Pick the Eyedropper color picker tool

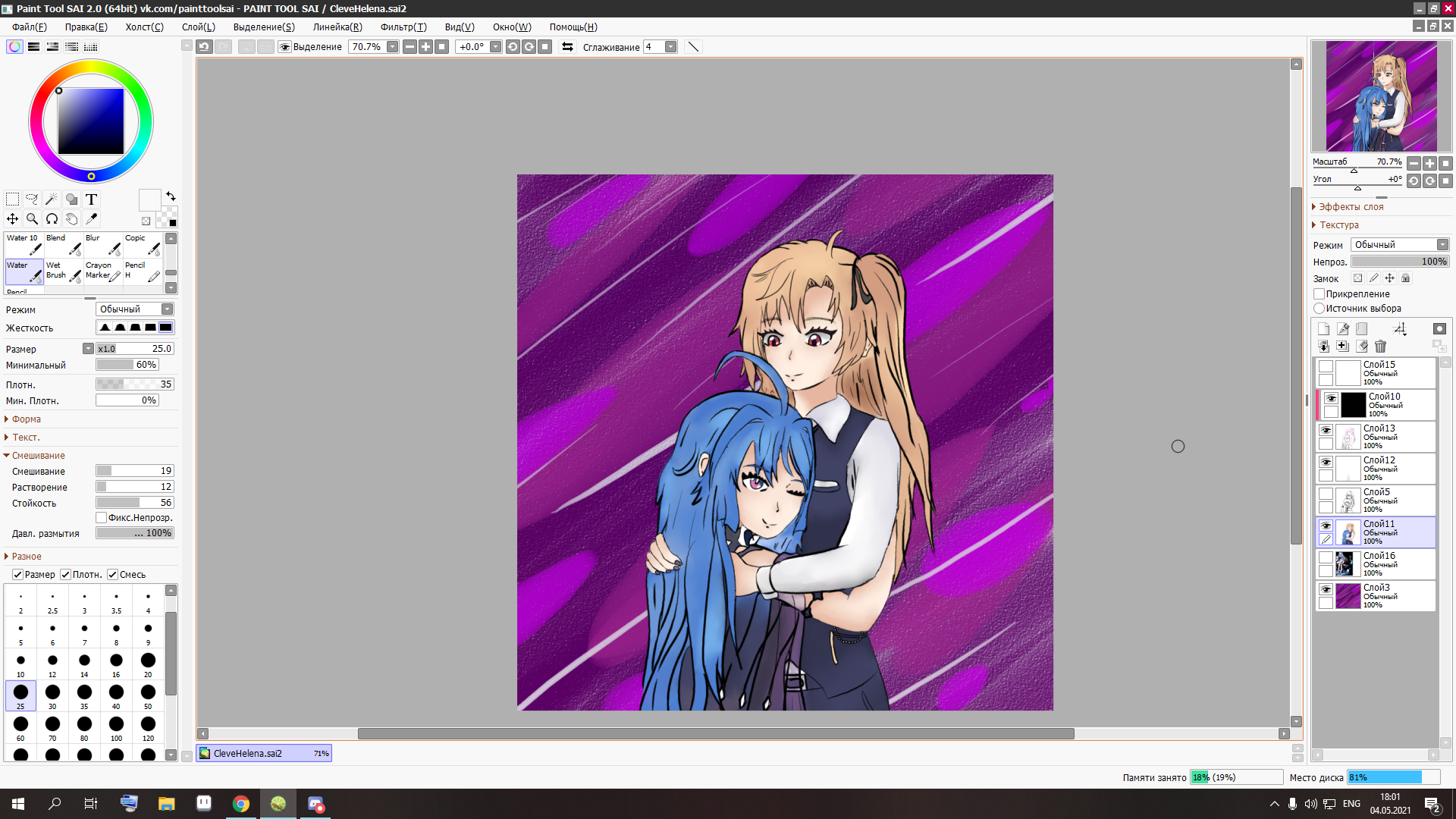click(92, 219)
